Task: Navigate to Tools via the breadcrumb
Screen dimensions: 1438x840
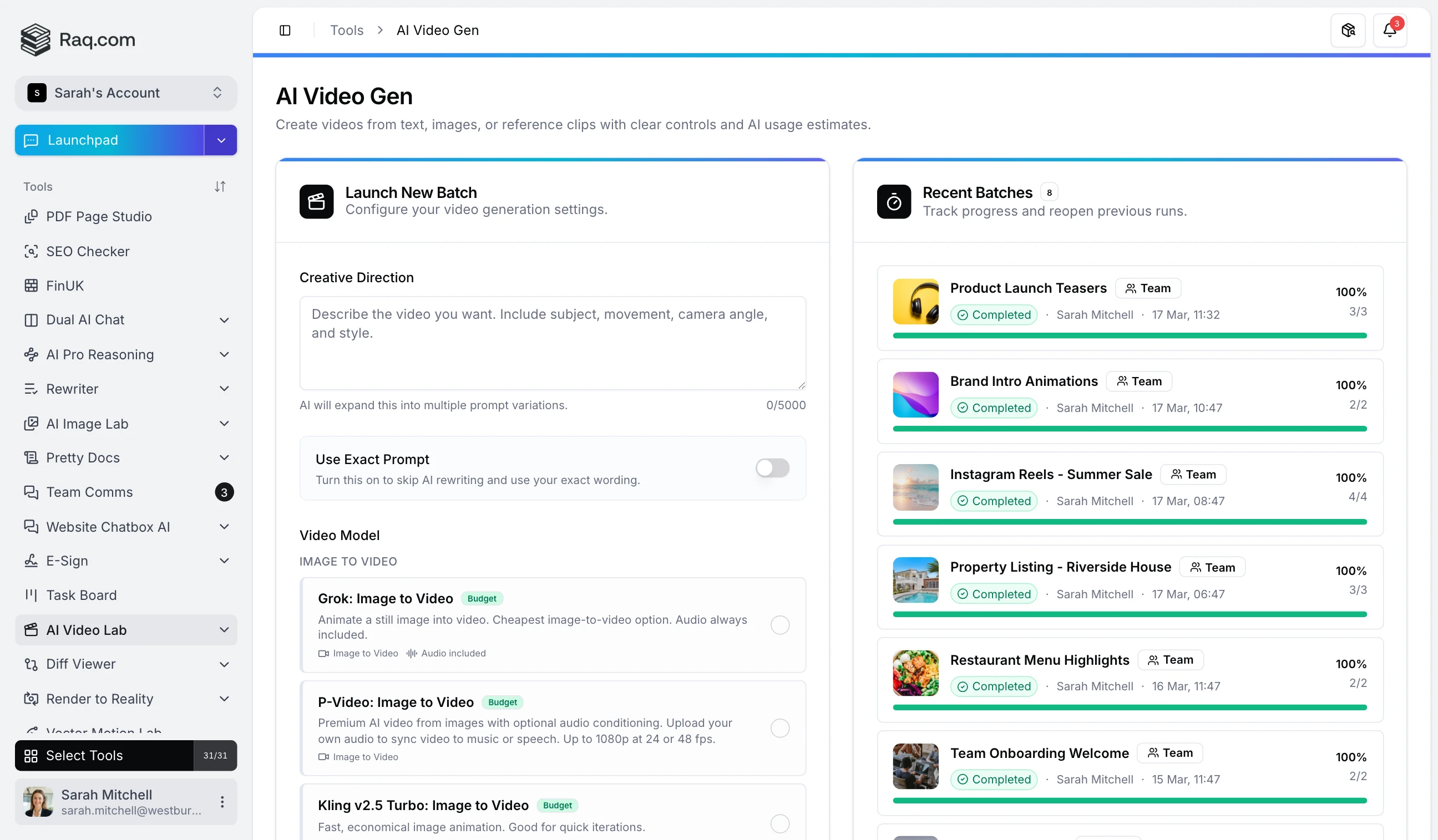Action: coord(346,29)
